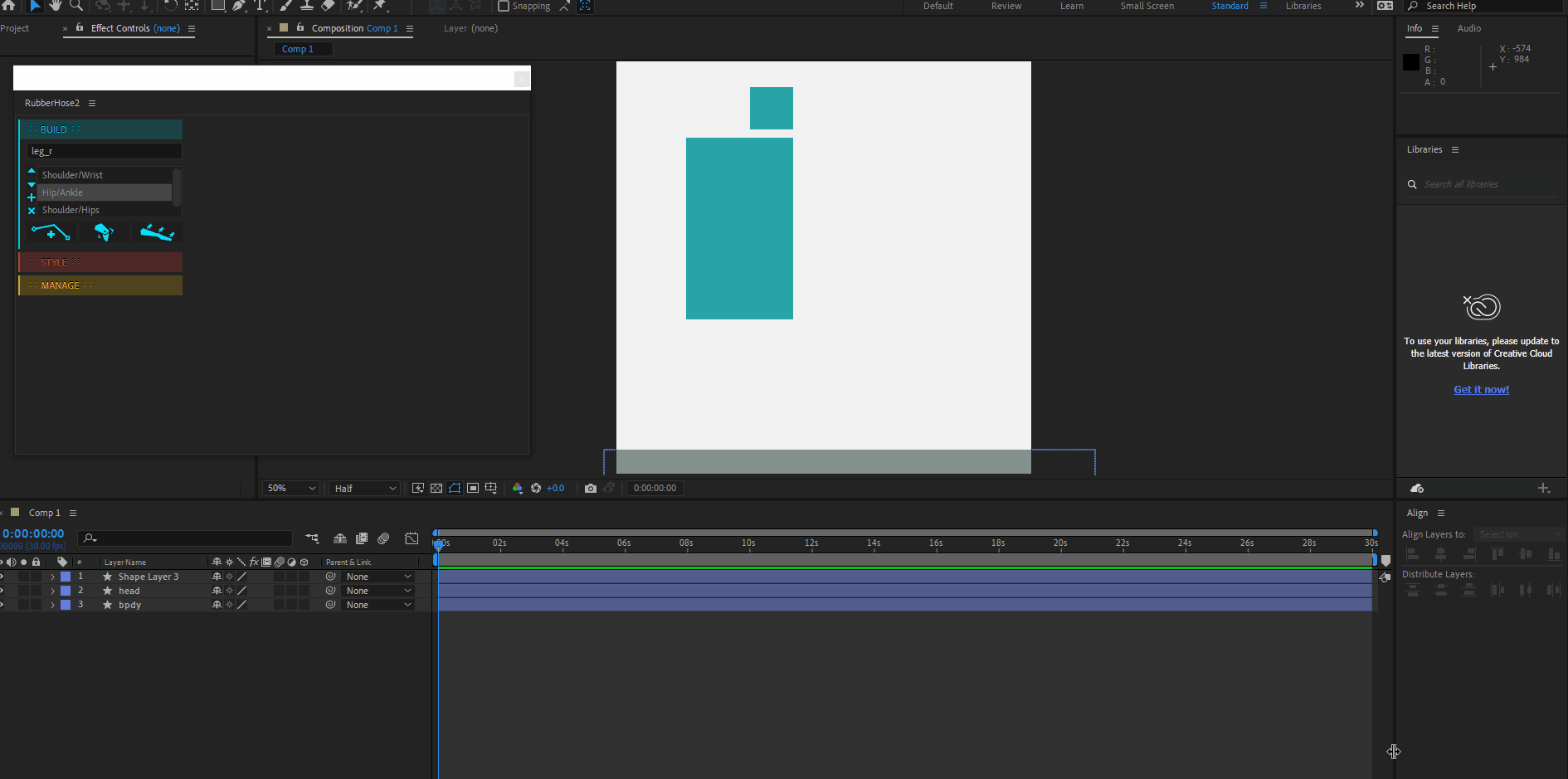This screenshot has width=1568, height=779.
Task: Choose the Shoulder/Wrist preset
Action: click(105, 175)
